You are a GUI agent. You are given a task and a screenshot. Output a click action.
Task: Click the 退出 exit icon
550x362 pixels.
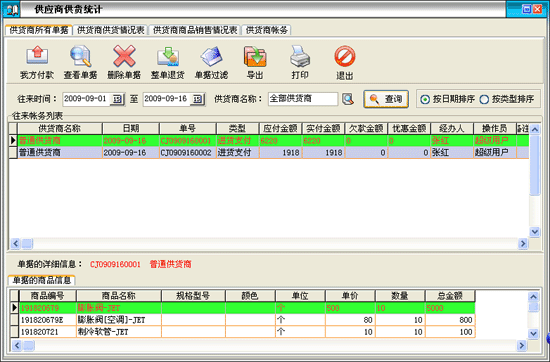(344, 56)
